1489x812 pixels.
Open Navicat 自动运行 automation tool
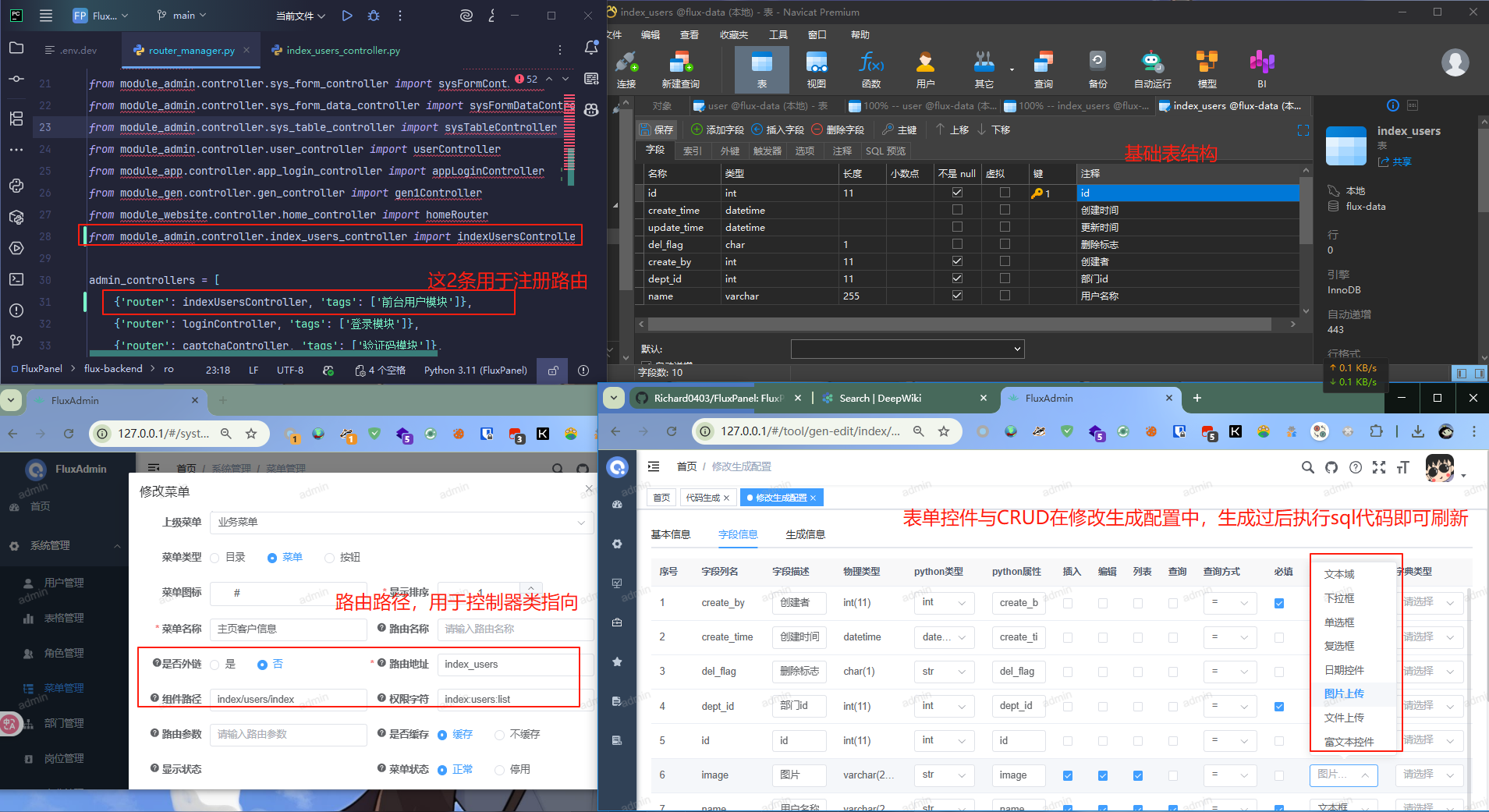click(1152, 69)
